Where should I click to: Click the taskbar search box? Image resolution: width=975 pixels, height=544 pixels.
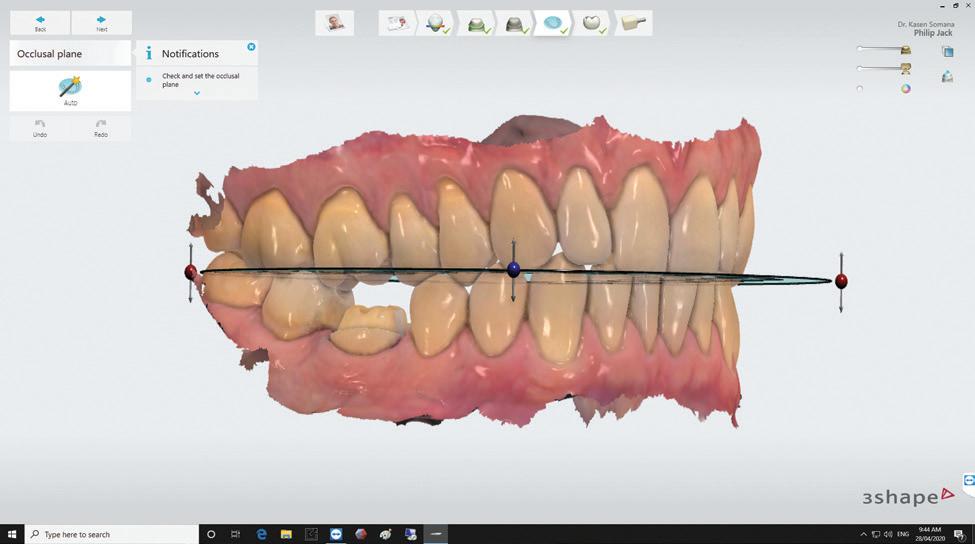point(112,534)
